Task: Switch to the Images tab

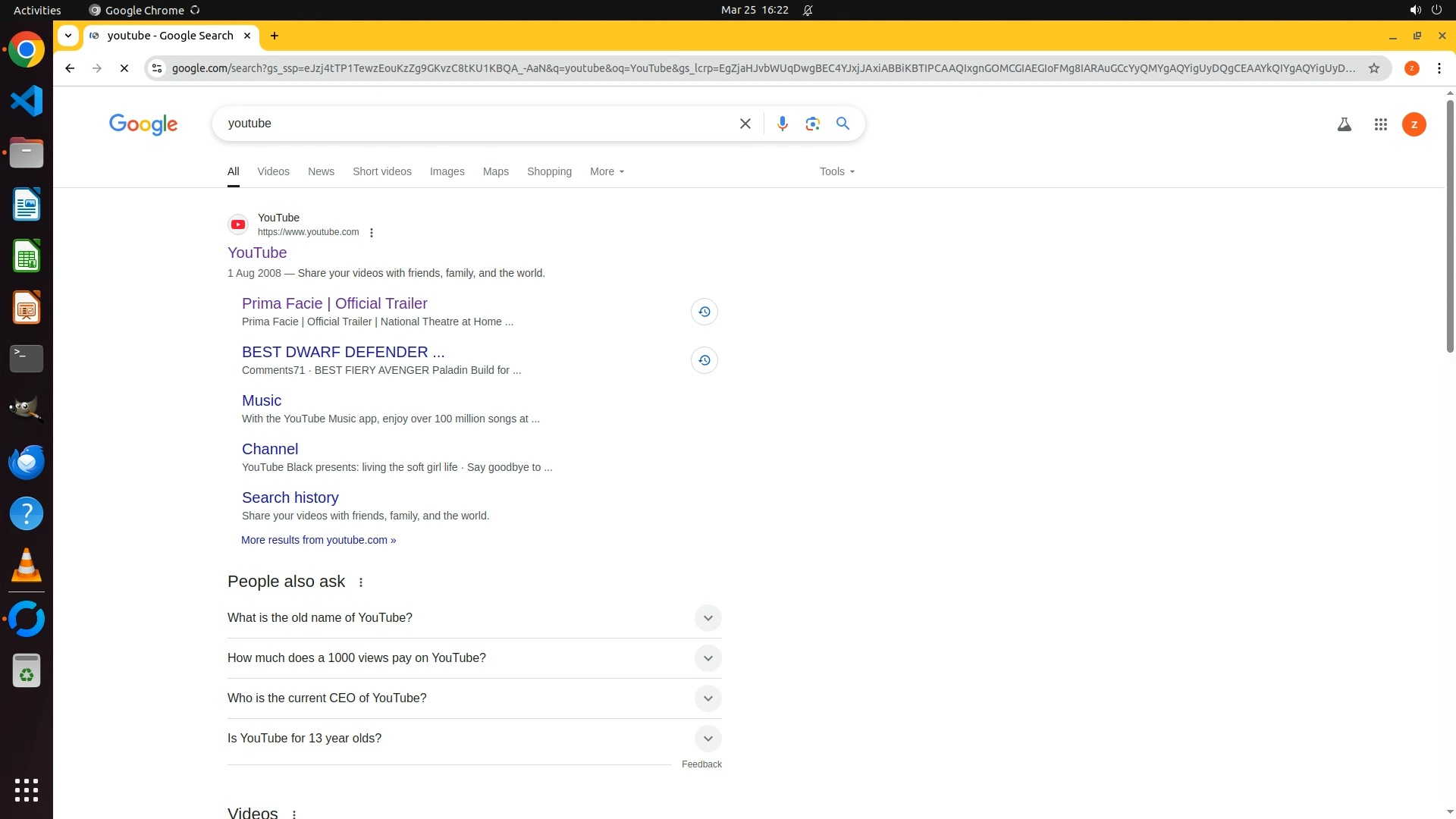Action: pos(447,171)
